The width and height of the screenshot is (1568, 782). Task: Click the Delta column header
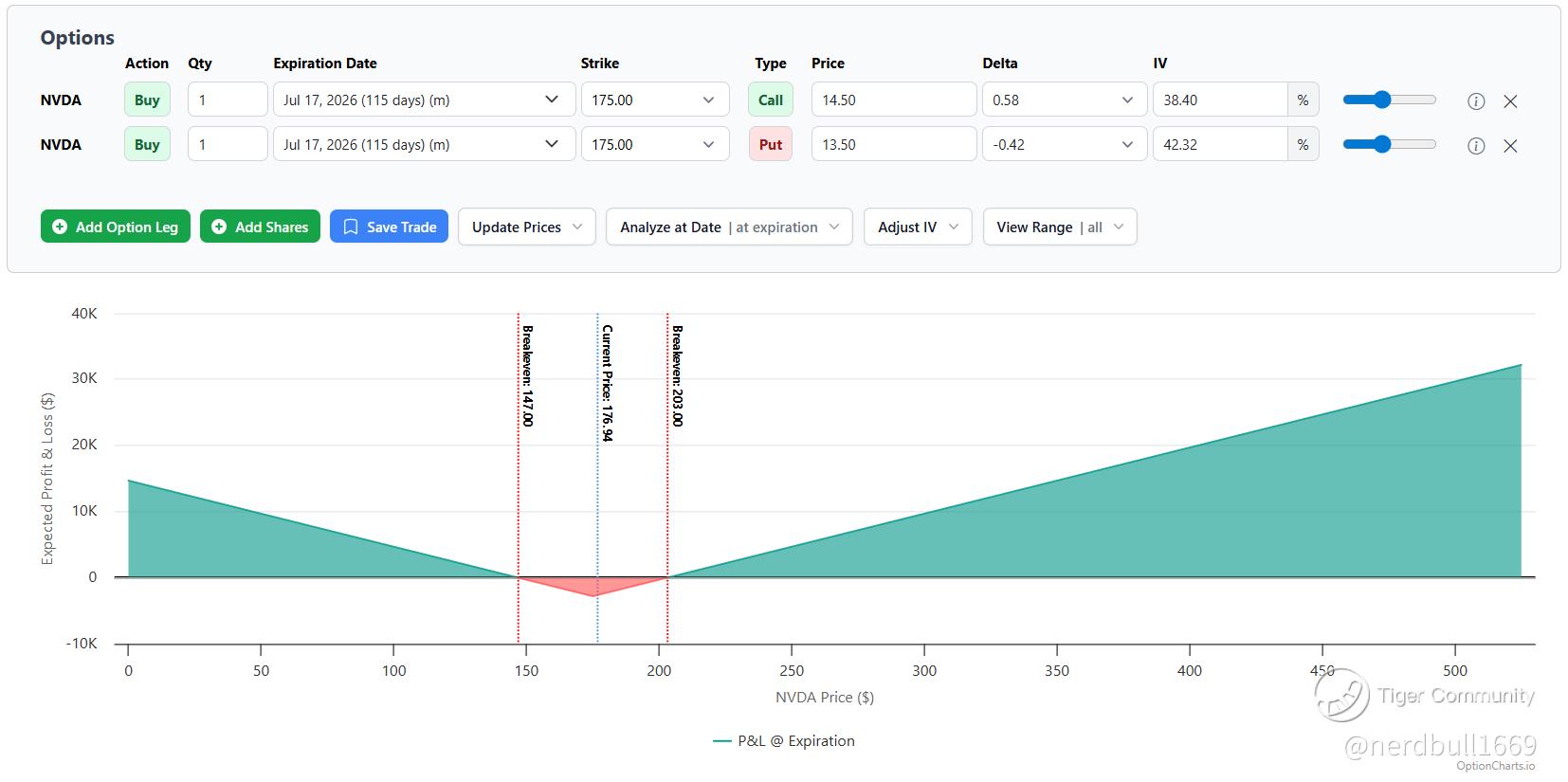click(x=1000, y=64)
